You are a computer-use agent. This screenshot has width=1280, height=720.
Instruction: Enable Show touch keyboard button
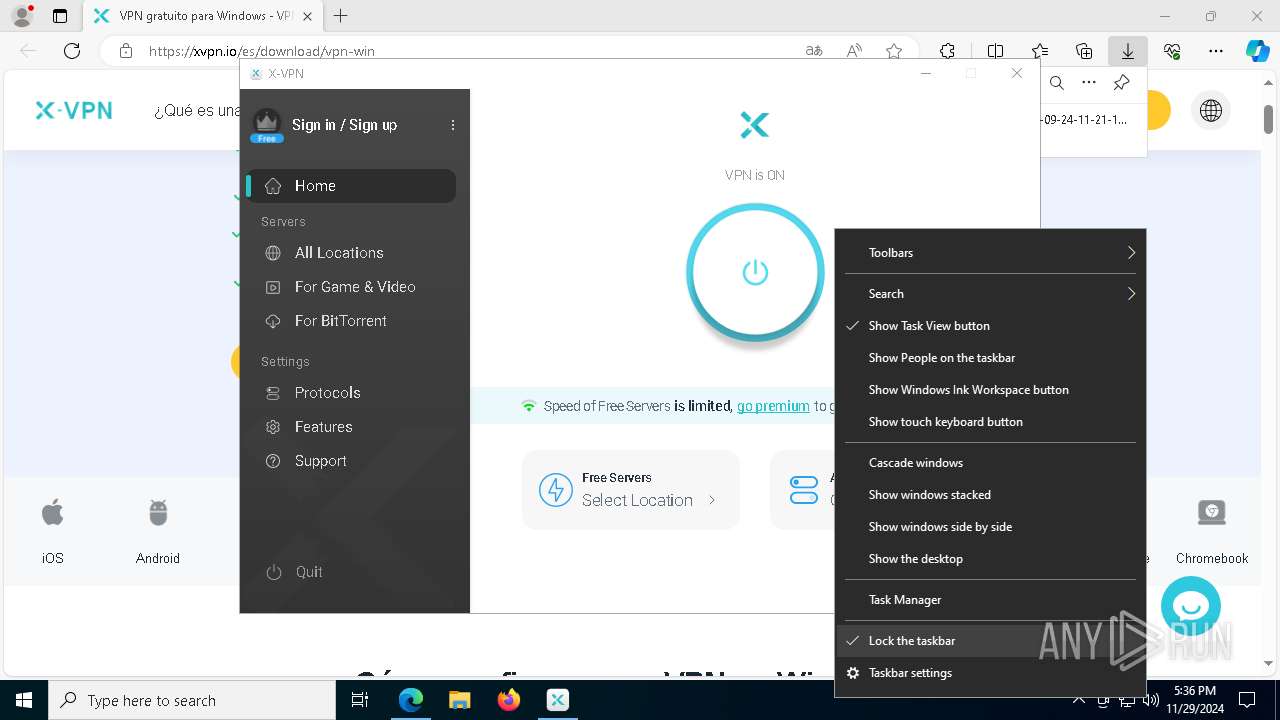(x=990, y=422)
